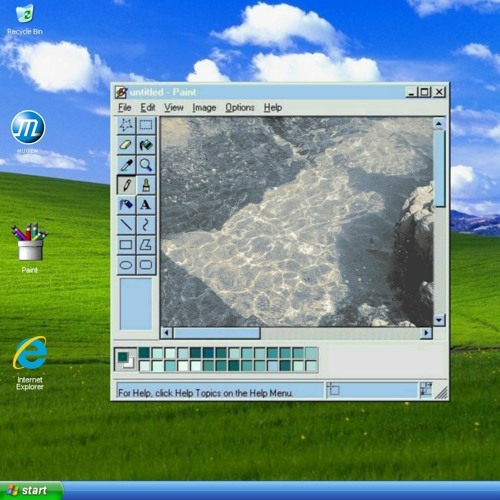Viewport: 500px width, 500px height.
Task: Click the window resize grip corner
Action: point(441,393)
